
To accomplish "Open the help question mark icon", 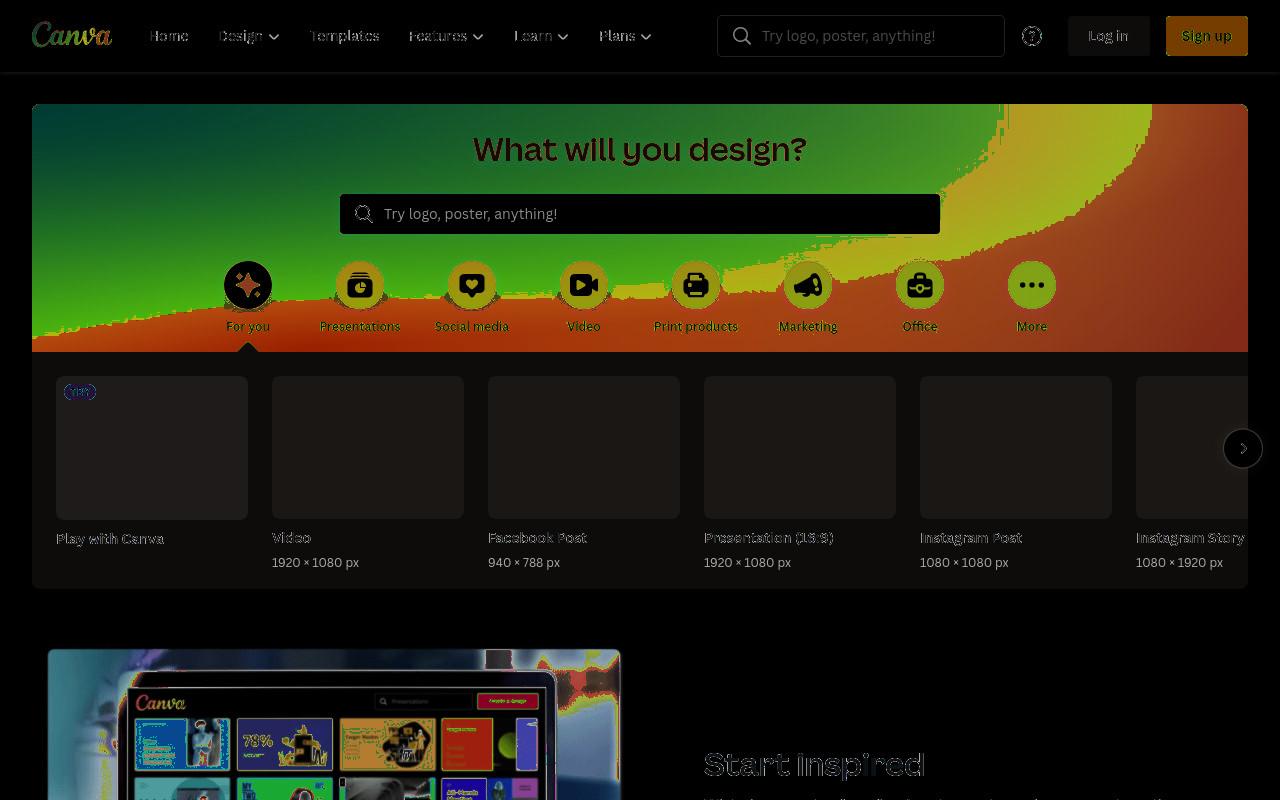I will pos(1032,36).
